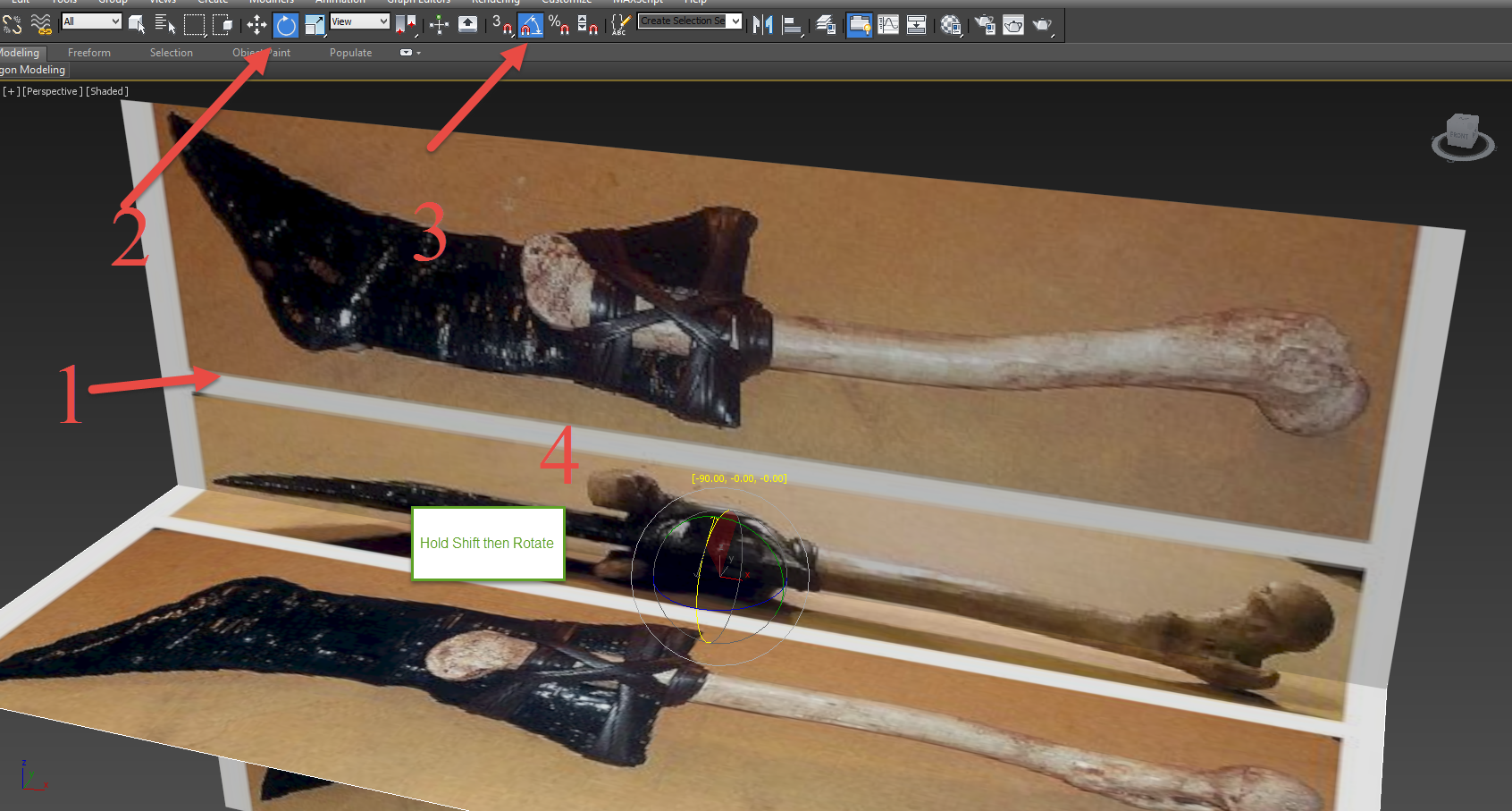This screenshot has width=1512, height=811.
Task: Switch to the Object Paint ribbon tab
Action: pos(262,53)
